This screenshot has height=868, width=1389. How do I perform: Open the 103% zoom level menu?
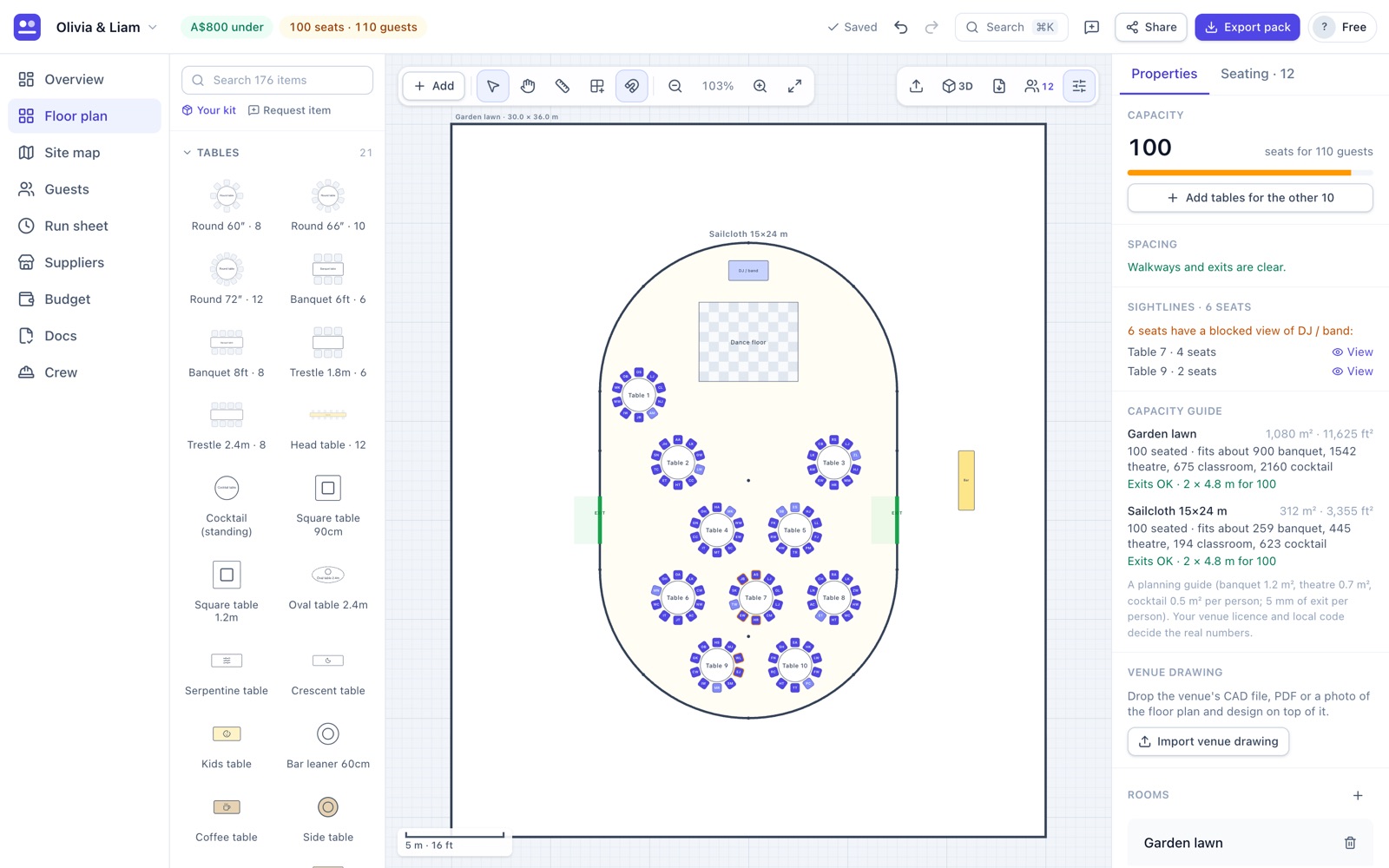(x=718, y=86)
